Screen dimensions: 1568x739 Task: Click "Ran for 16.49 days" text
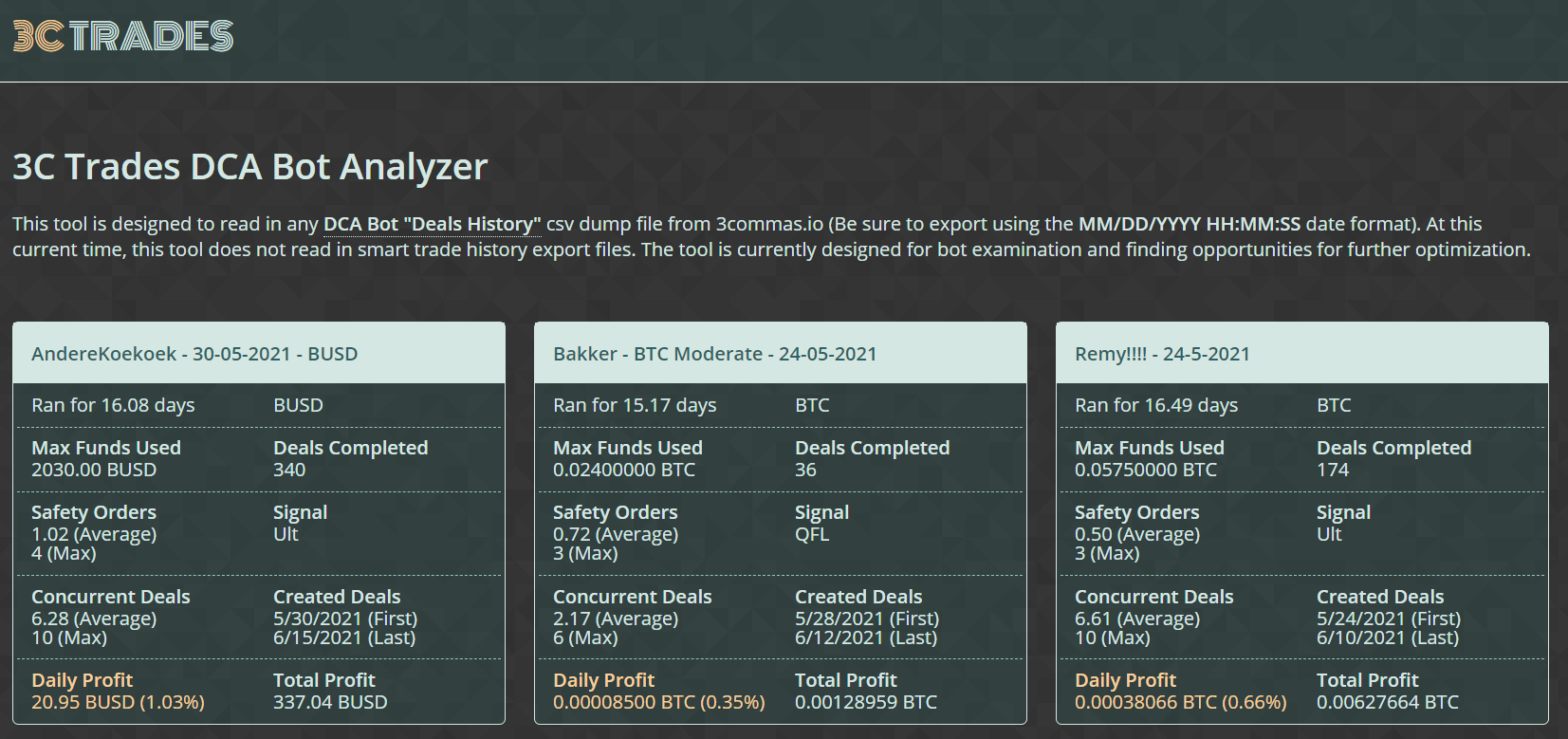pos(1156,405)
